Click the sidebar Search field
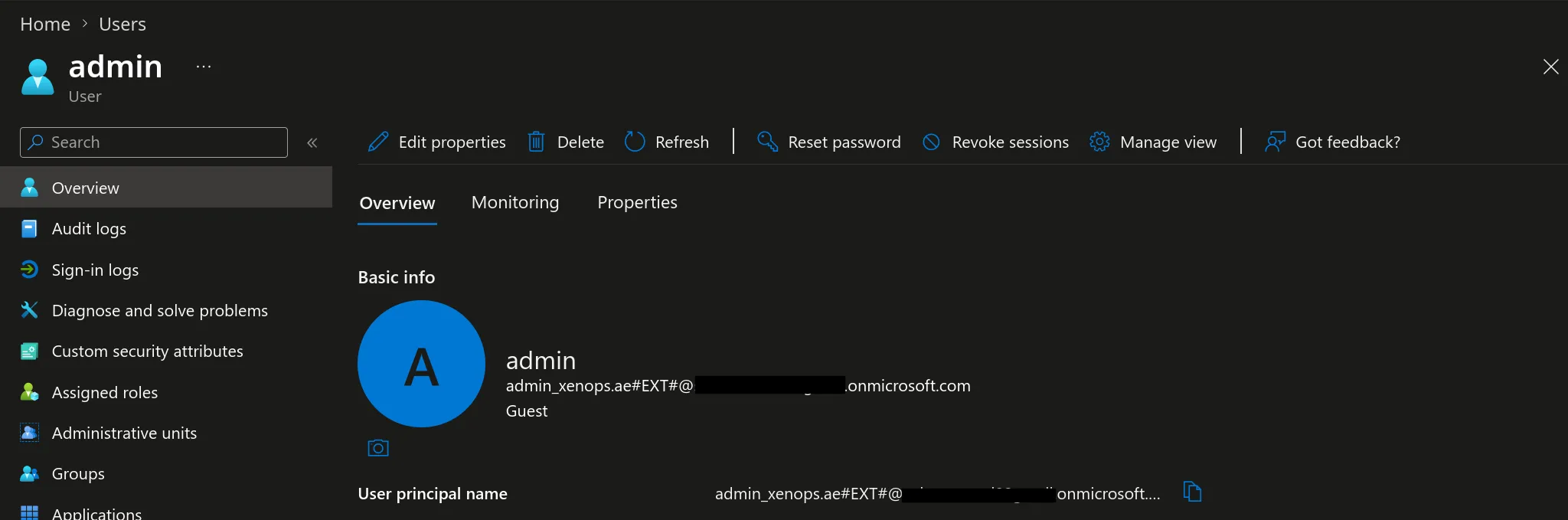The height and width of the screenshot is (520, 1568). [154, 142]
